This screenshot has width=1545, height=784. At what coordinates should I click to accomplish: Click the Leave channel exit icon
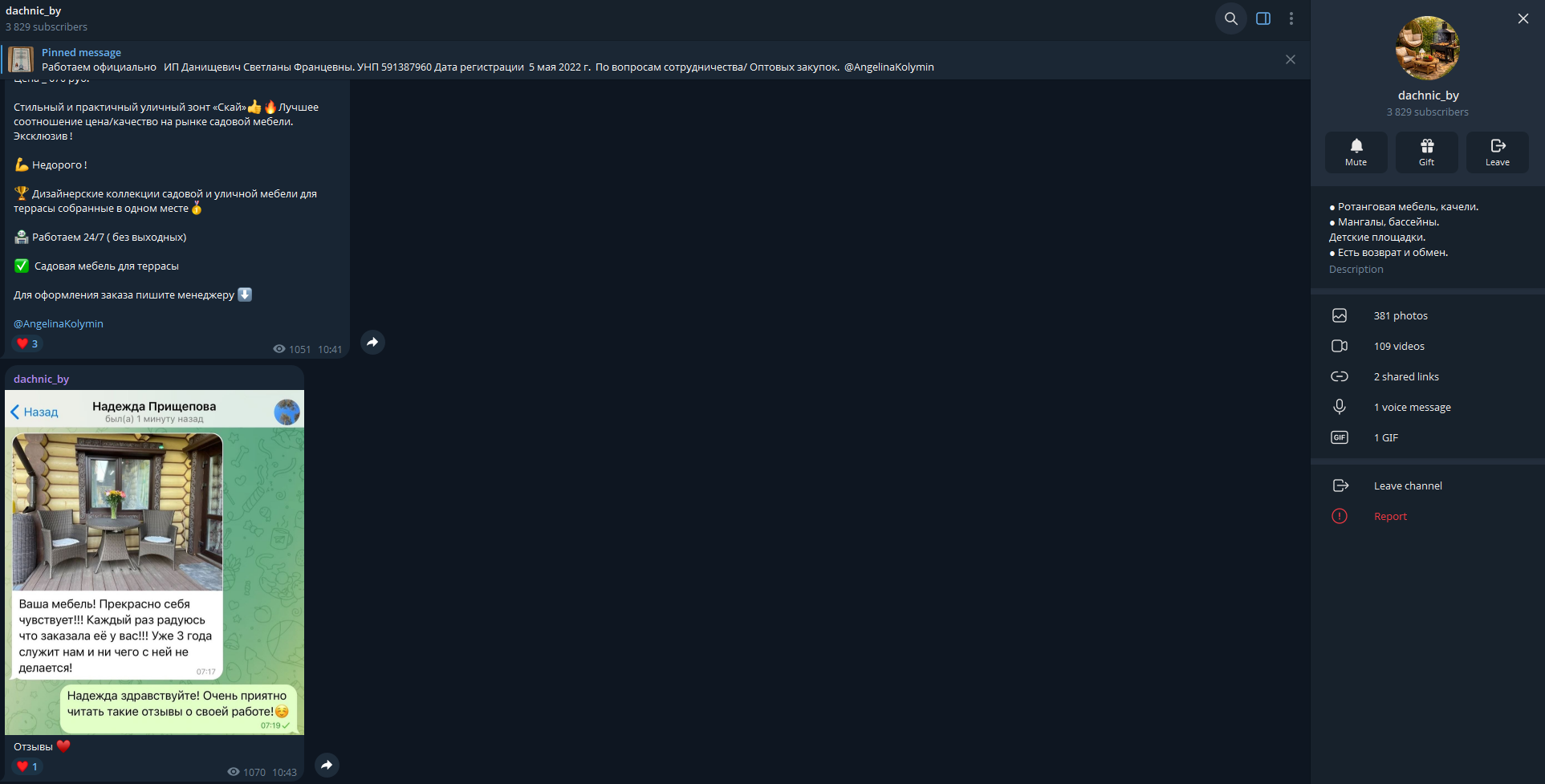pos(1340,485)
